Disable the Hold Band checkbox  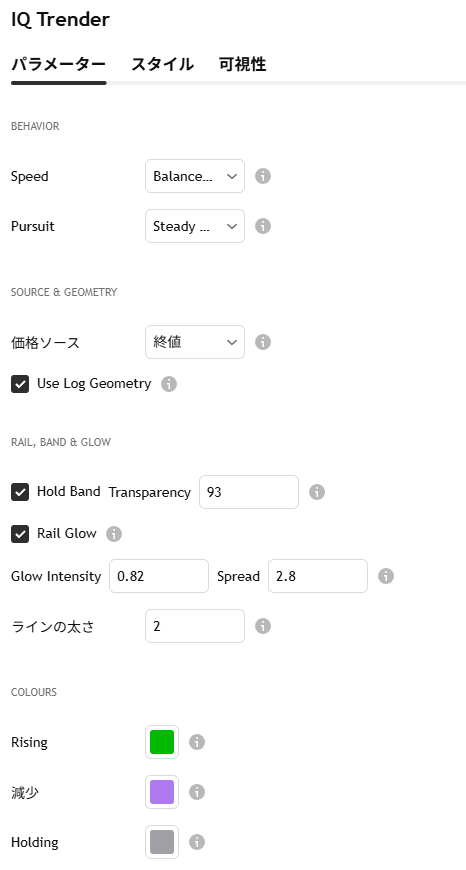20,492
